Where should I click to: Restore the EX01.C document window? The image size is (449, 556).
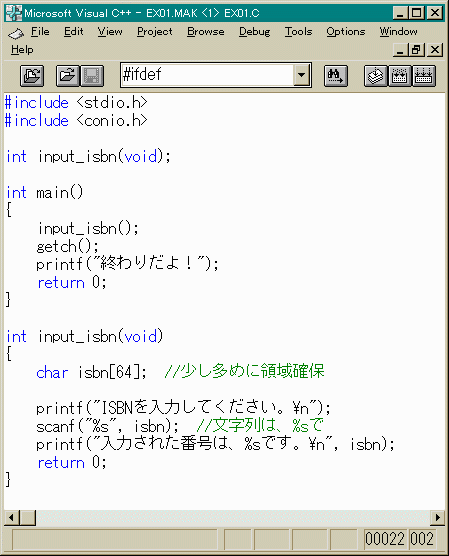[x=417, y=50]
